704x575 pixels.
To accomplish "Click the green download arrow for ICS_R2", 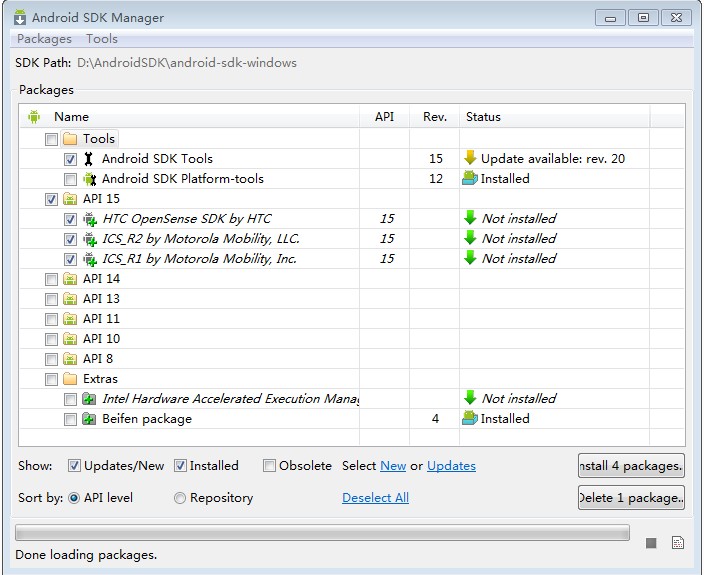I will [470, 238].
